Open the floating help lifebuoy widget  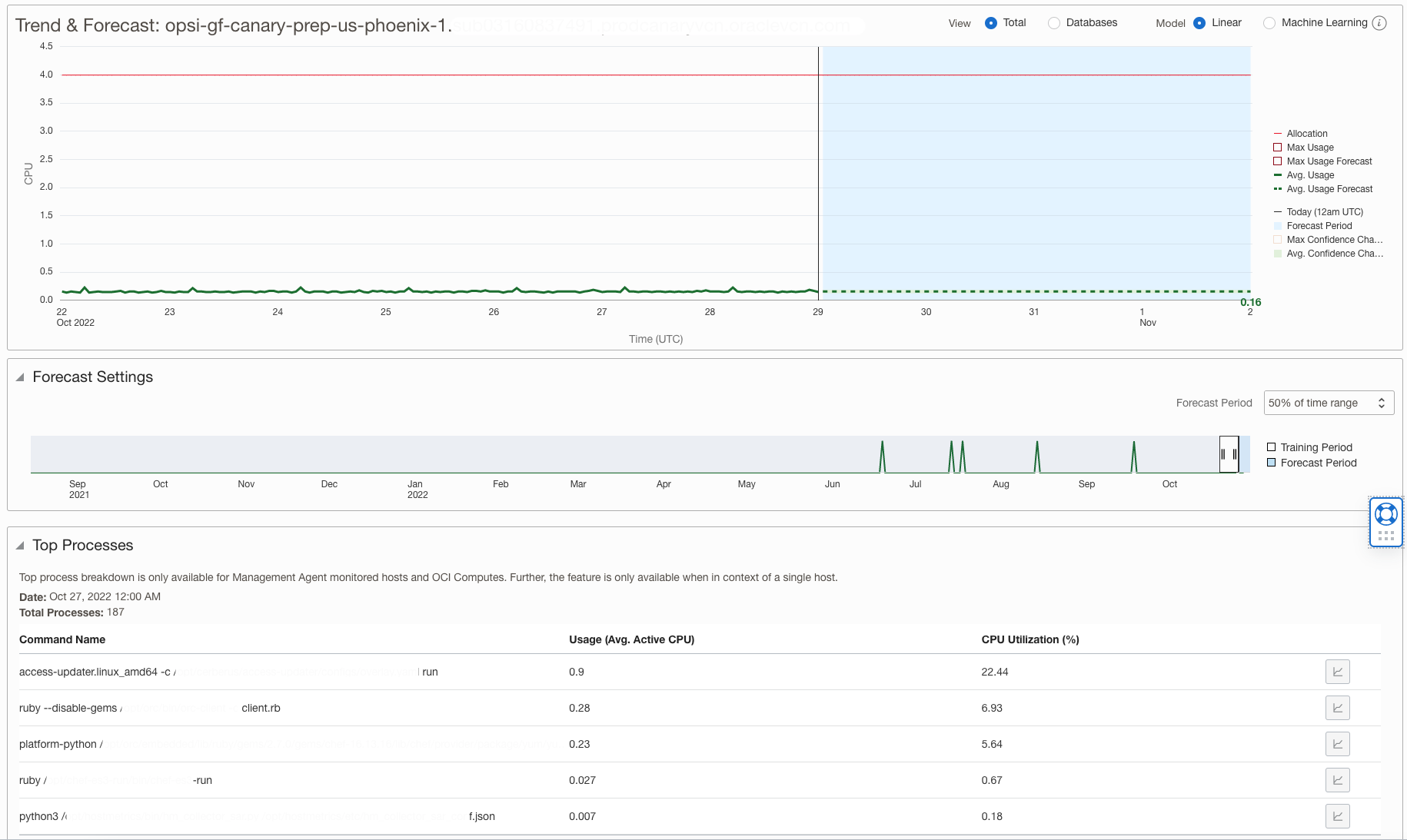1385,513
